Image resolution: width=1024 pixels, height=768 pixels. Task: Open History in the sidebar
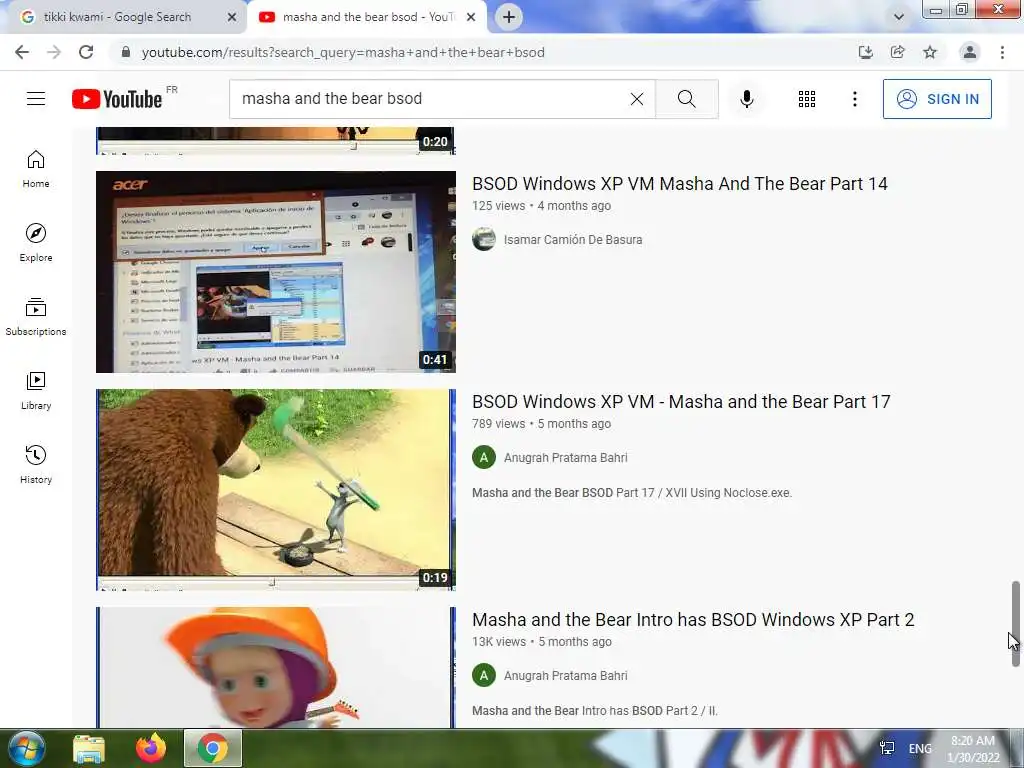(x=36, y=465)
